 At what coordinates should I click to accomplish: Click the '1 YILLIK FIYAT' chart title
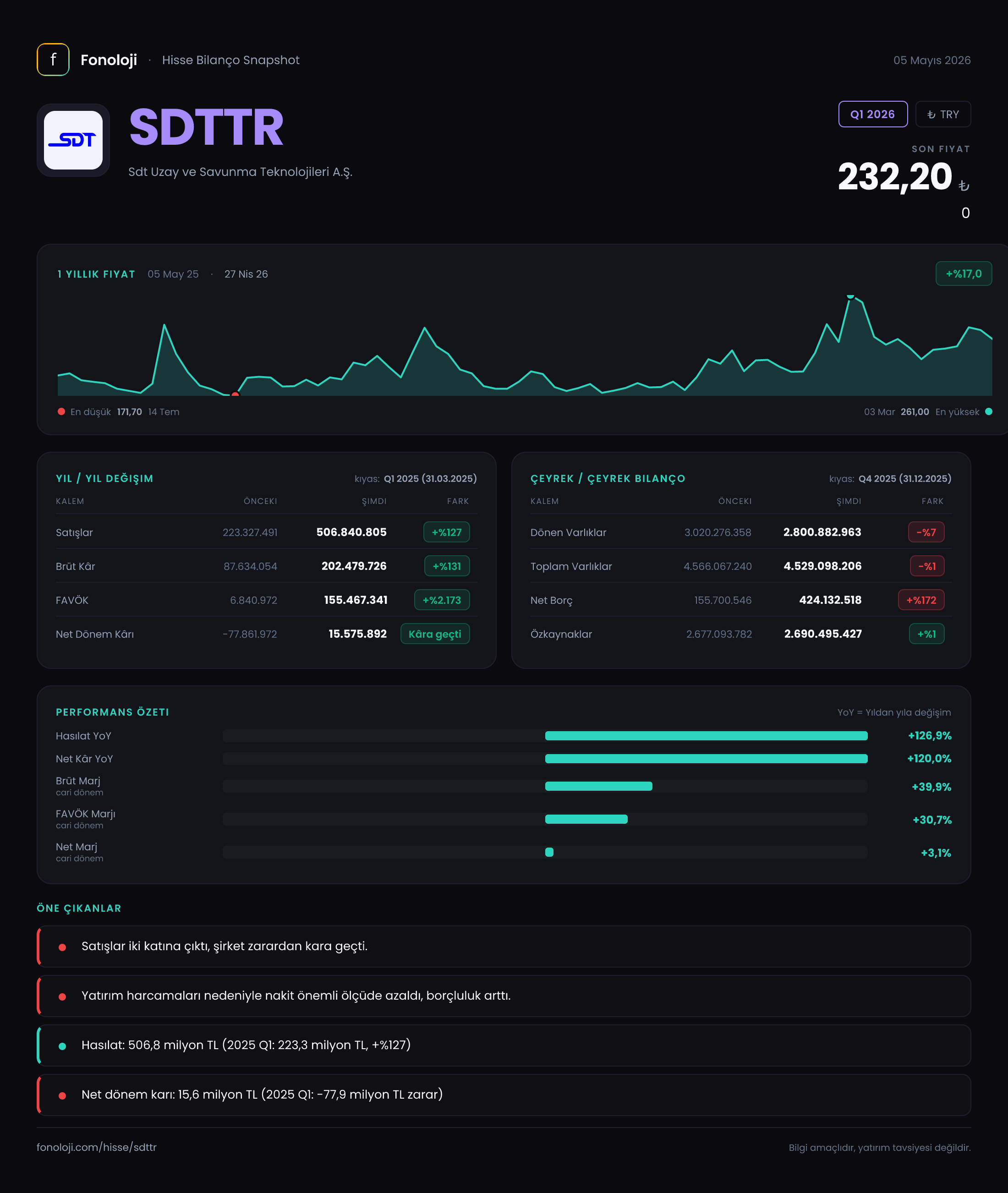point(96,274)
